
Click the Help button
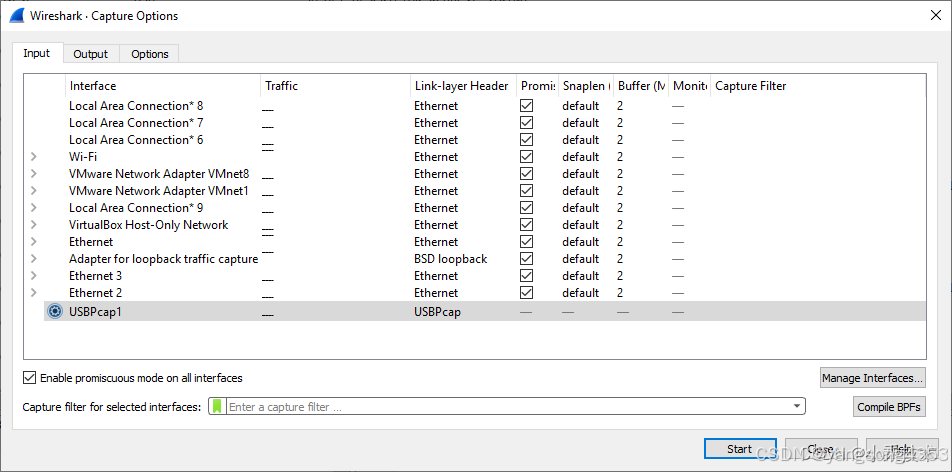coord(902,449)
